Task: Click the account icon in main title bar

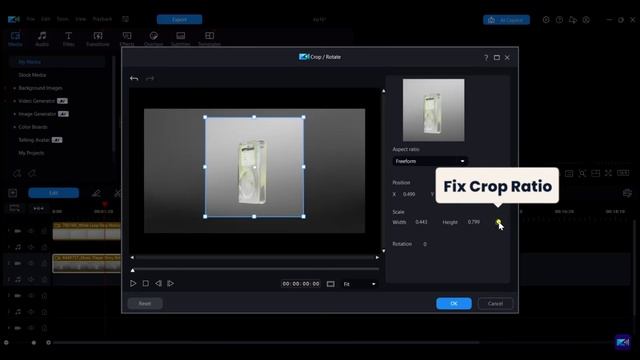Action: click(586, 20)
